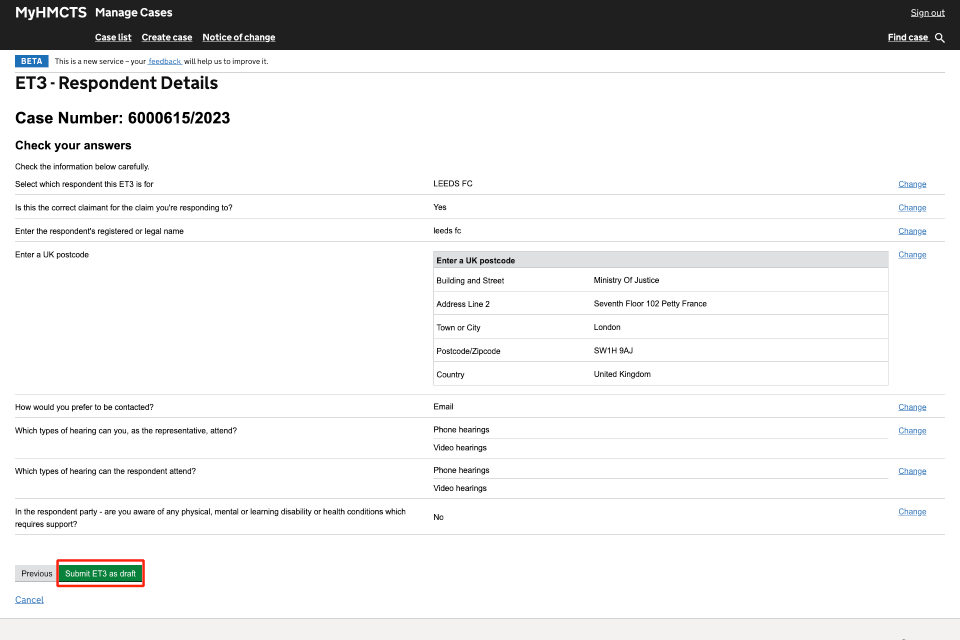
Task: Sign out of MyHMCTS
Action: (x=927, y=13)
